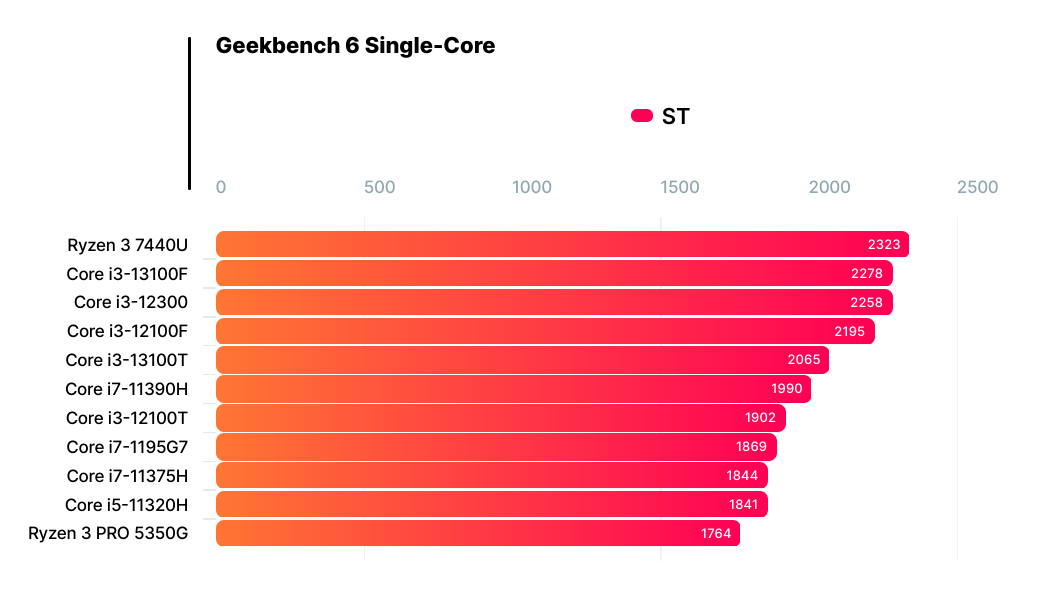
Task: Click the 1764 score value label
Action: 716,533
